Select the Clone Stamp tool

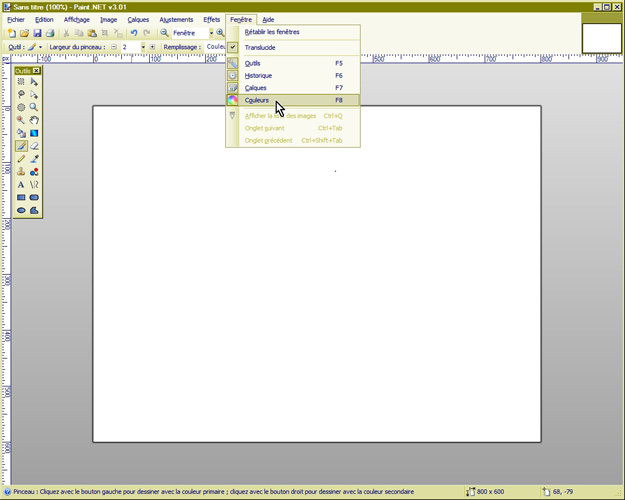[x=21, y=172]
